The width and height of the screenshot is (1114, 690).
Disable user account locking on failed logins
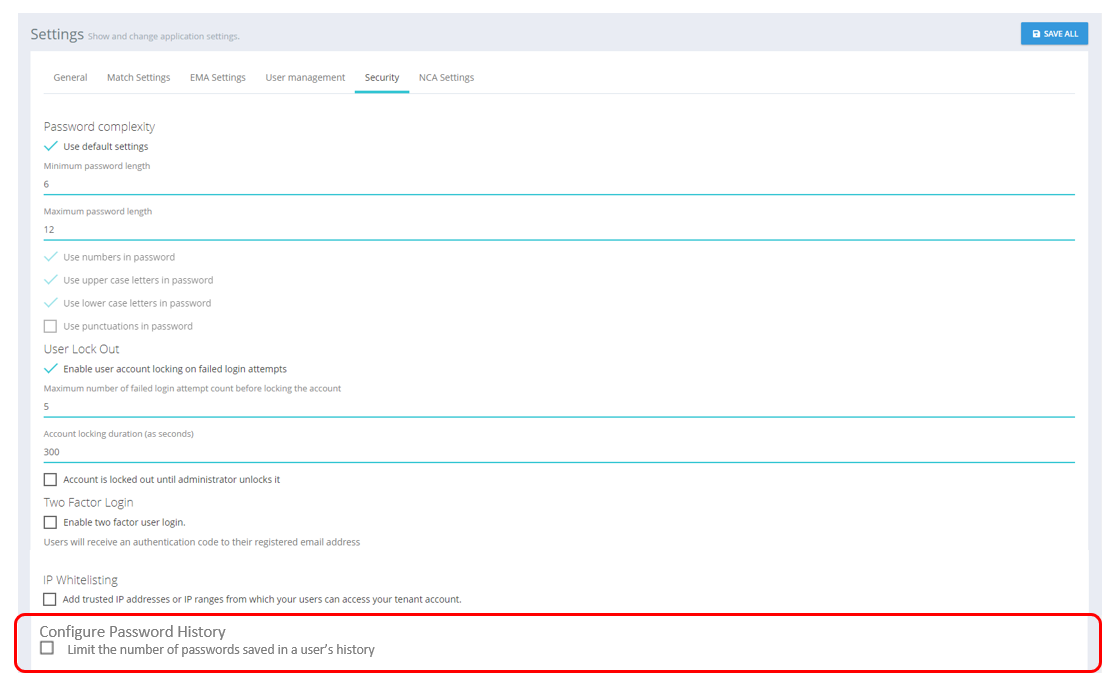(51, 369)
